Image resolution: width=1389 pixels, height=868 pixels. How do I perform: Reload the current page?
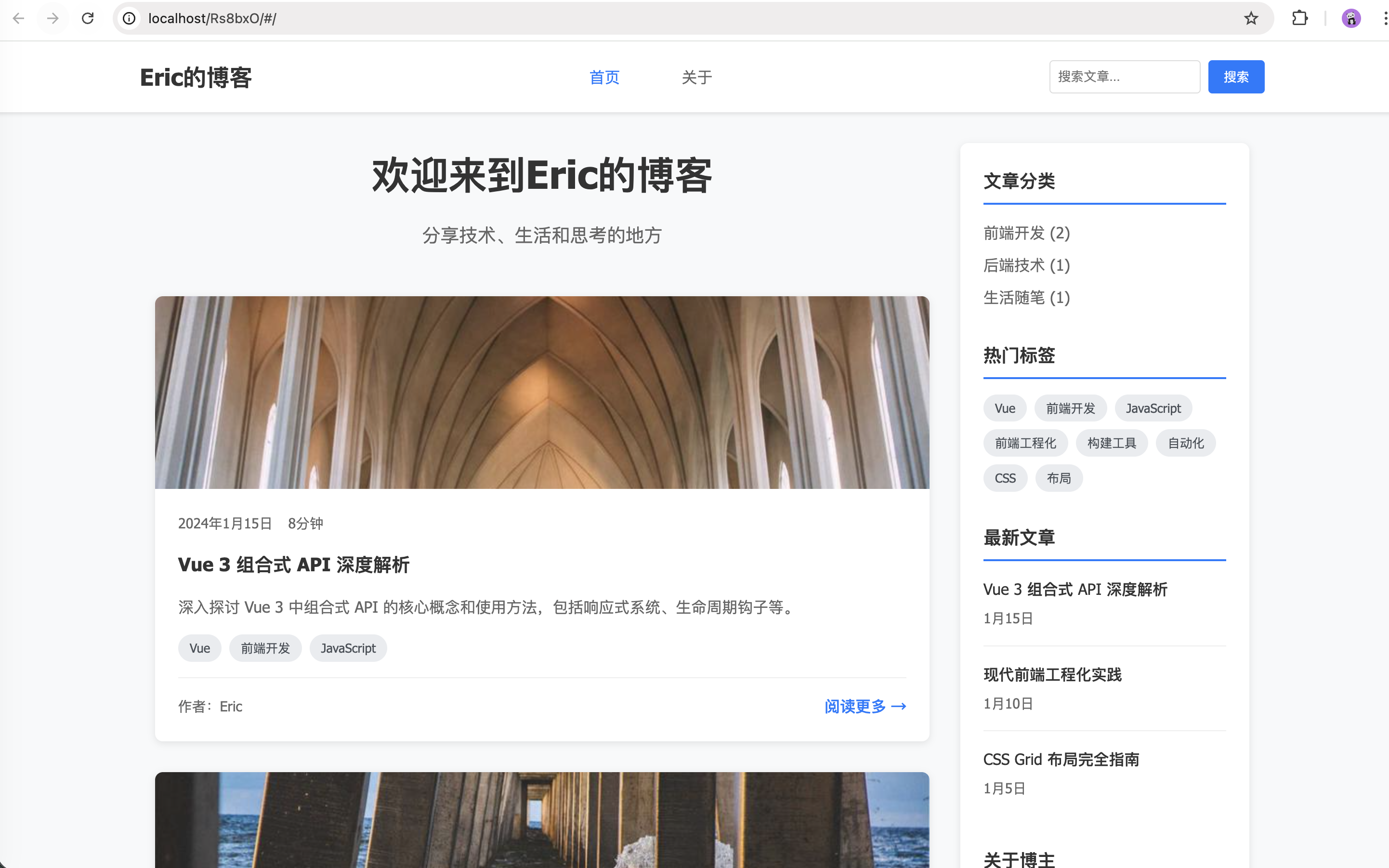tap(88, 18)
